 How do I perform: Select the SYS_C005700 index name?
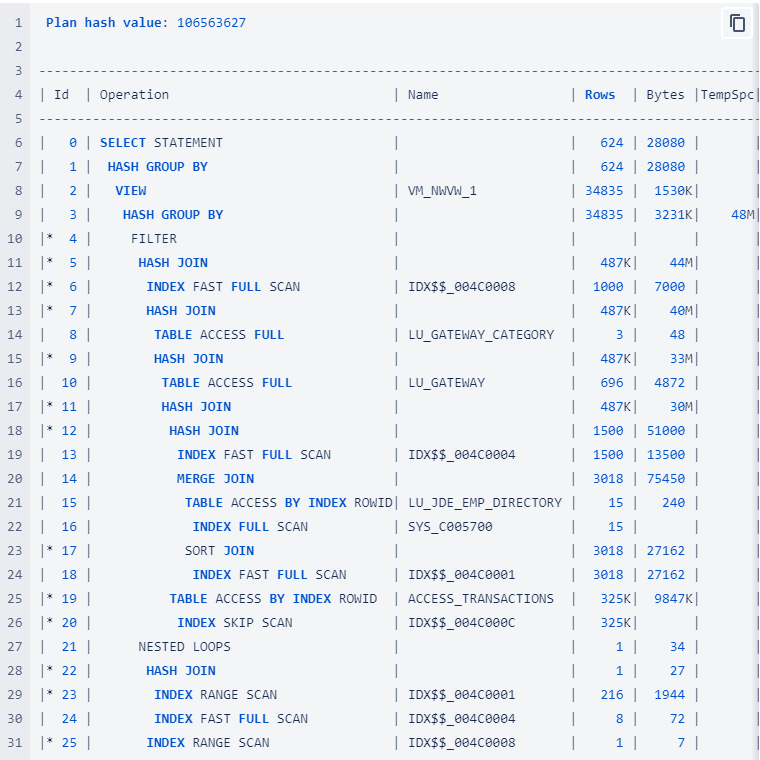tap(450, 527)
